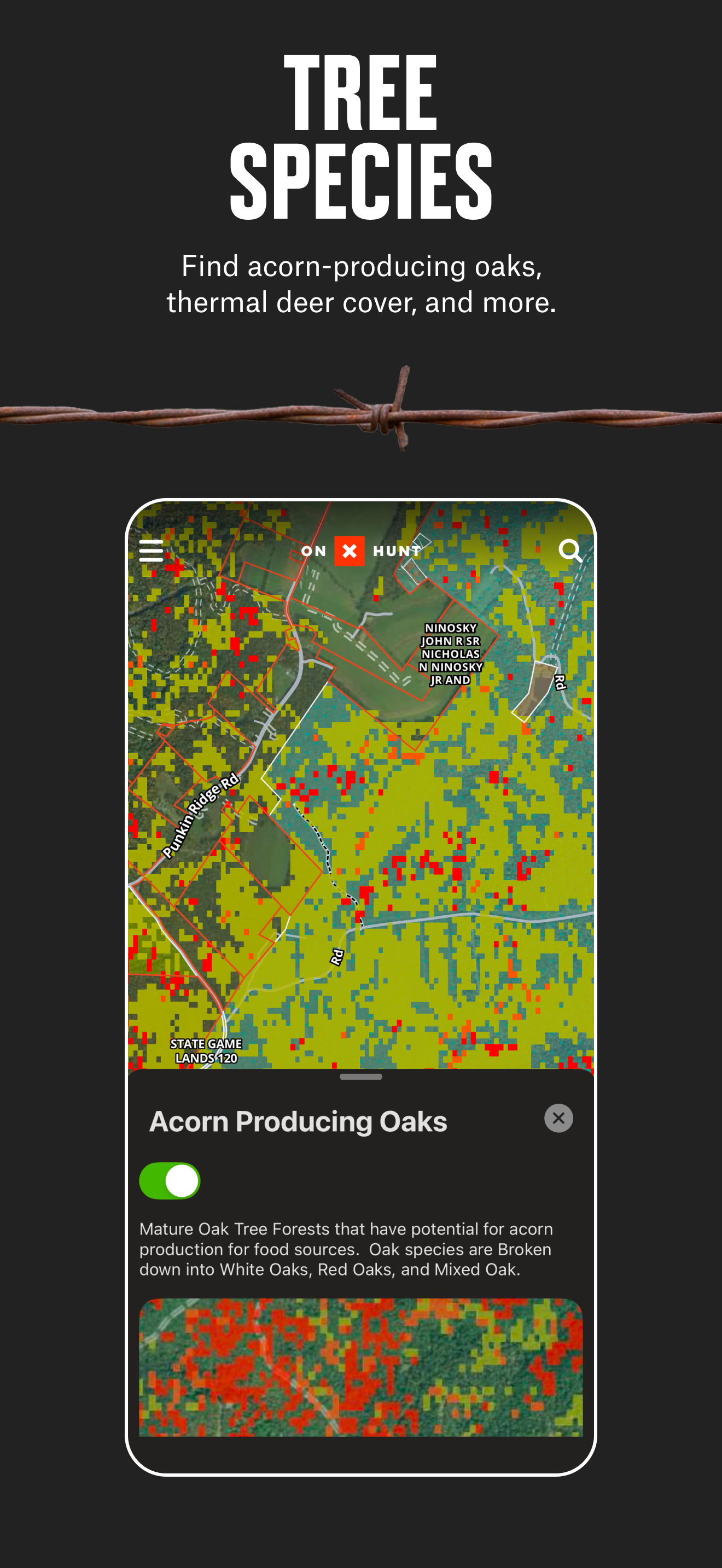
Task: Select the Acorn Producing Oaks title
Action: point(298,1121)
